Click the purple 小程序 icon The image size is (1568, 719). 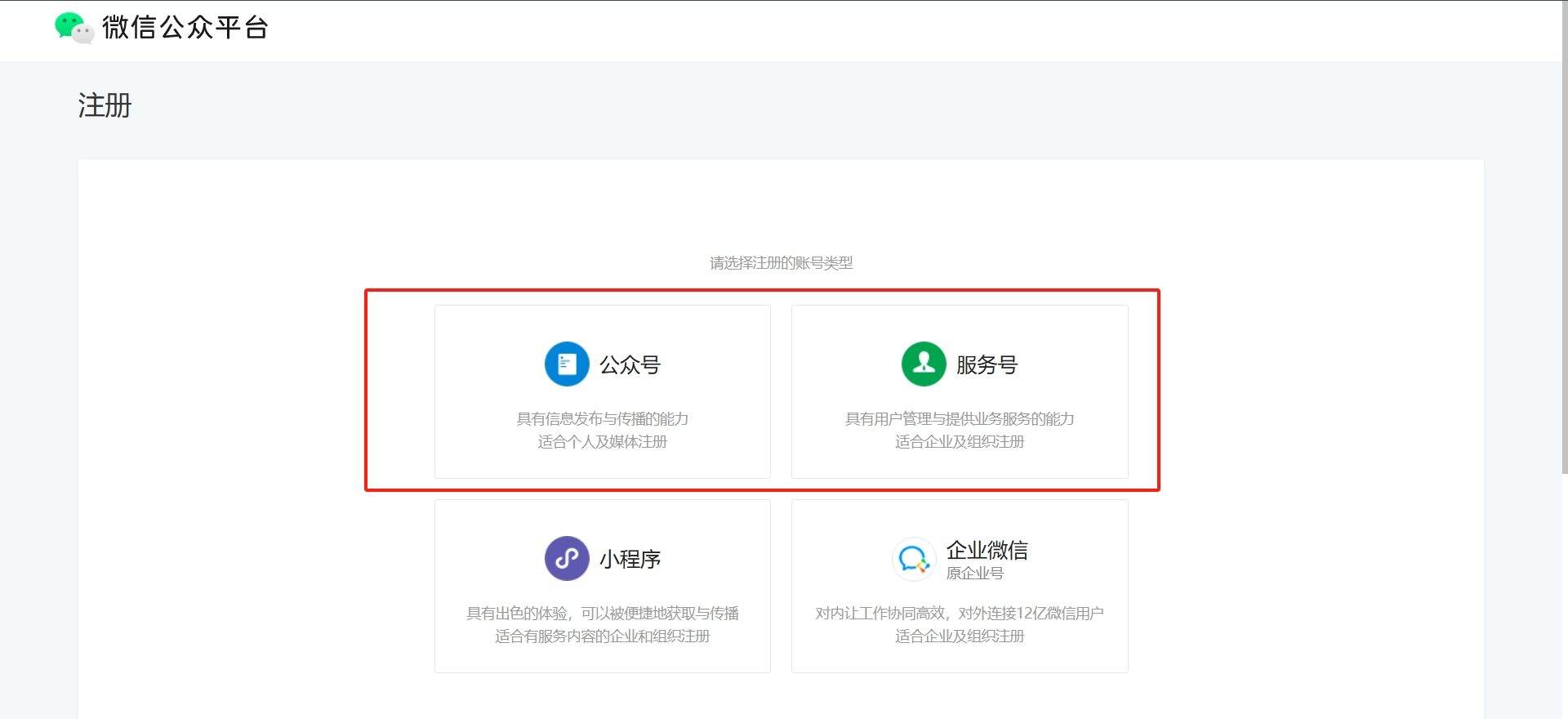coord(567,558)
